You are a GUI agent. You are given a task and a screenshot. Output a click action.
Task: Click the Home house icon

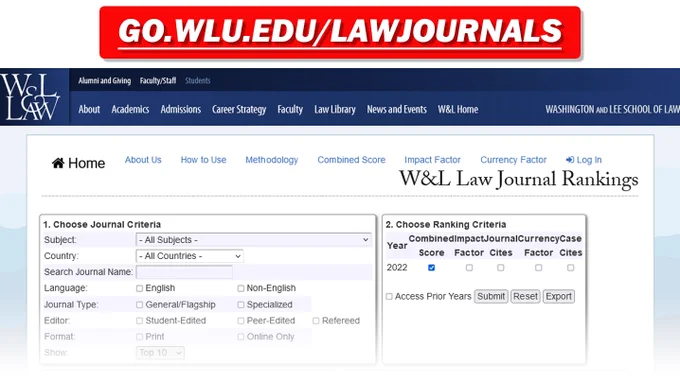click(x=58, y=163)
